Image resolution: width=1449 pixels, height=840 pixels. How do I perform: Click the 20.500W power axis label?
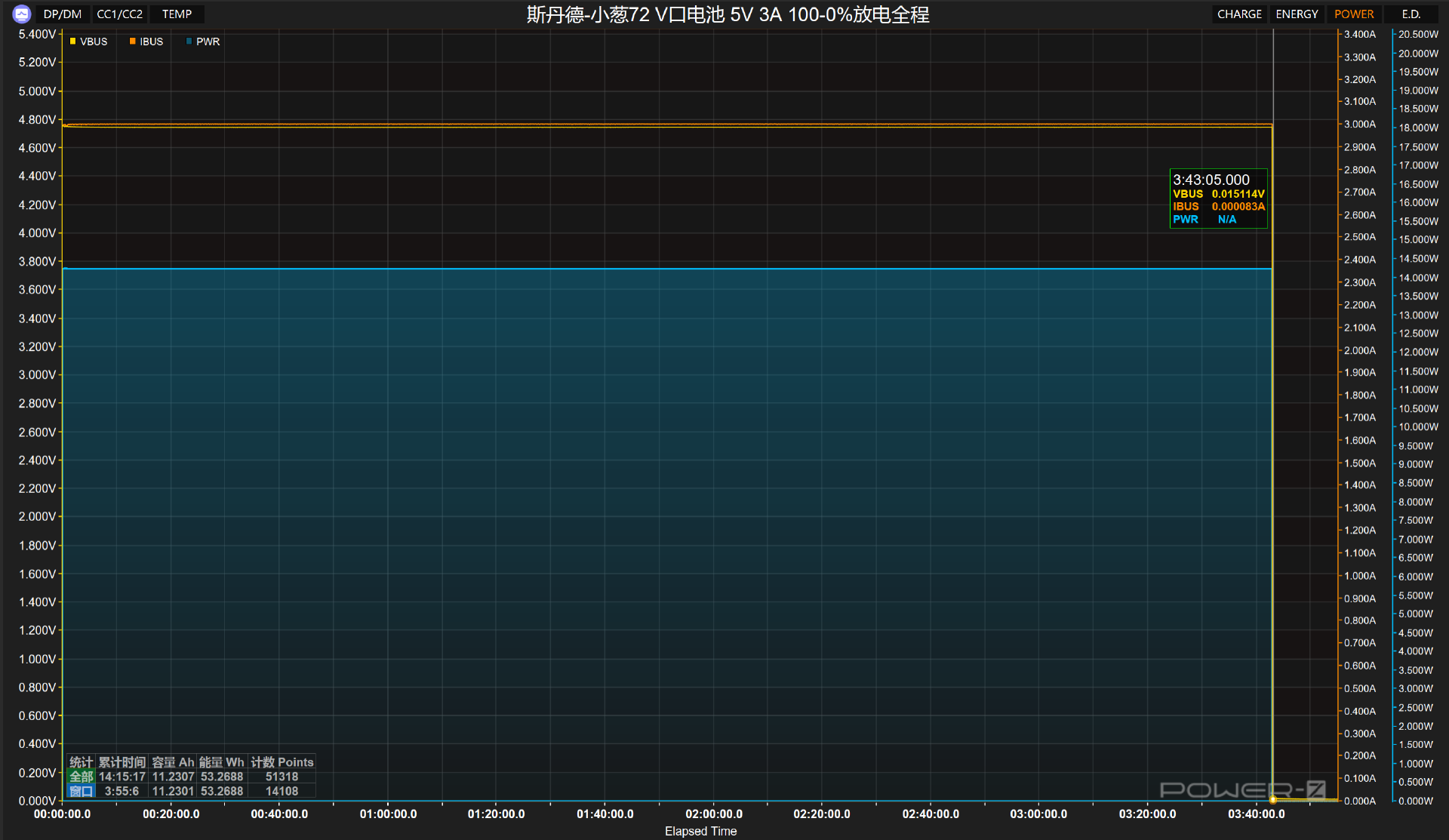pos(1419,34)
